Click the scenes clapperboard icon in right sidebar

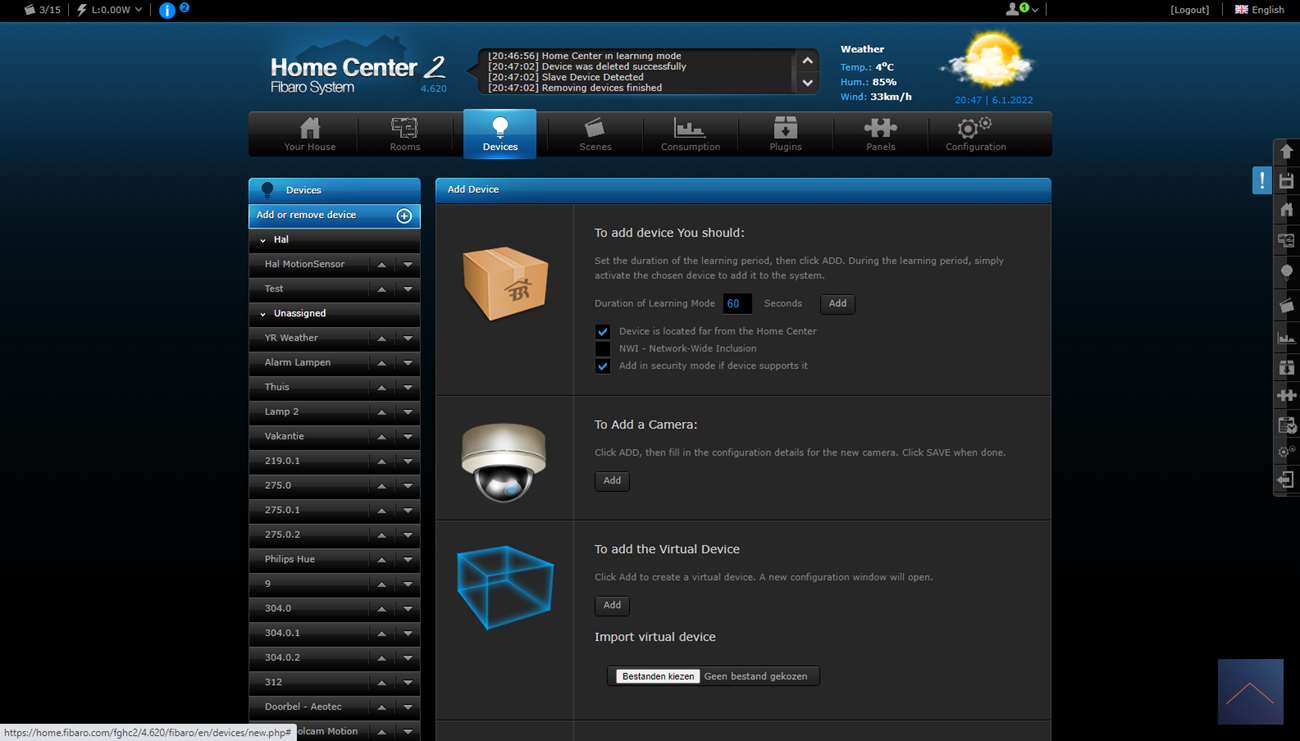click(x=1287, y=306)
